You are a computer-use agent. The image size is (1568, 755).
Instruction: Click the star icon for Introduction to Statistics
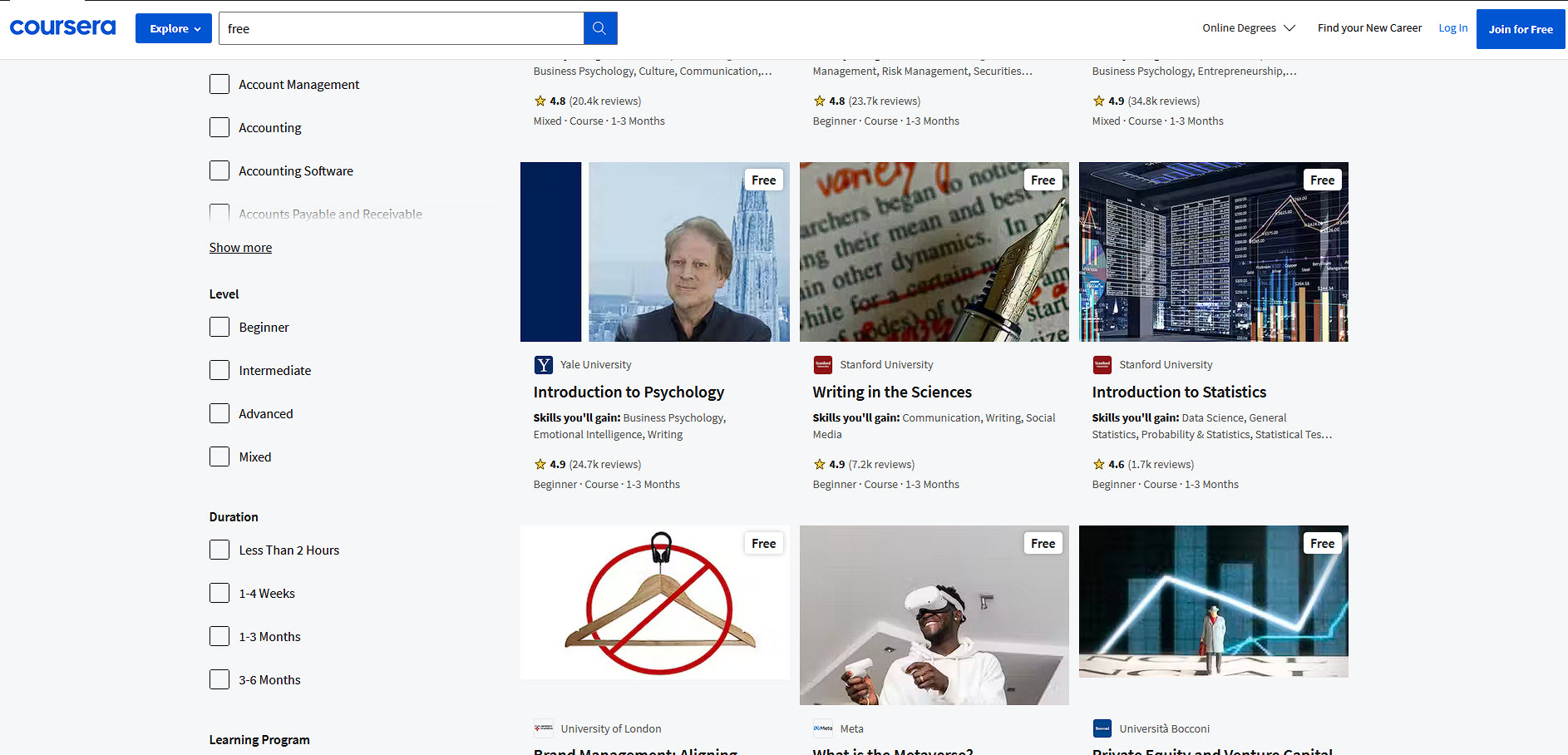(x=1099, y=465)
